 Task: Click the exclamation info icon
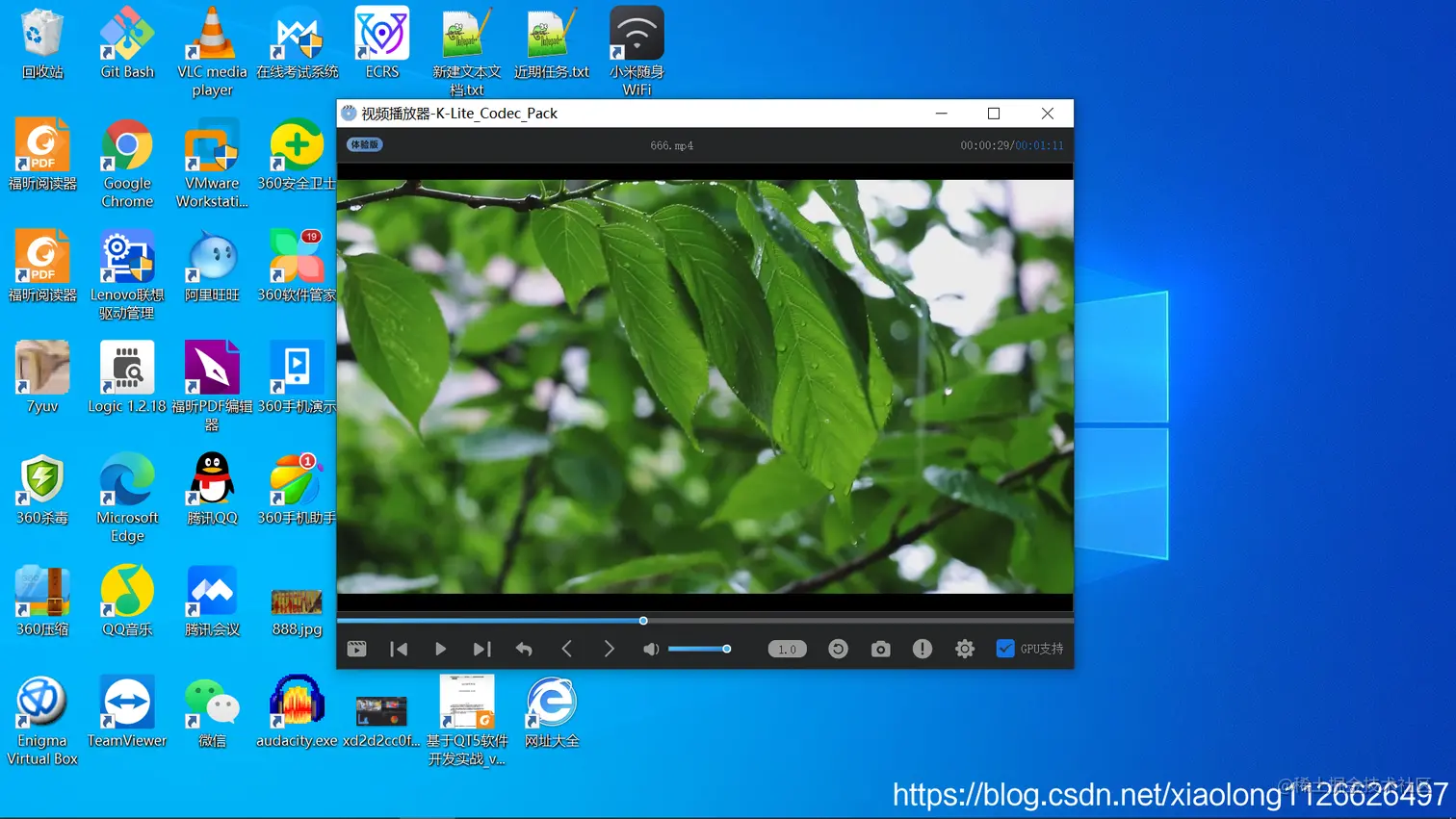tap(922, 649)
